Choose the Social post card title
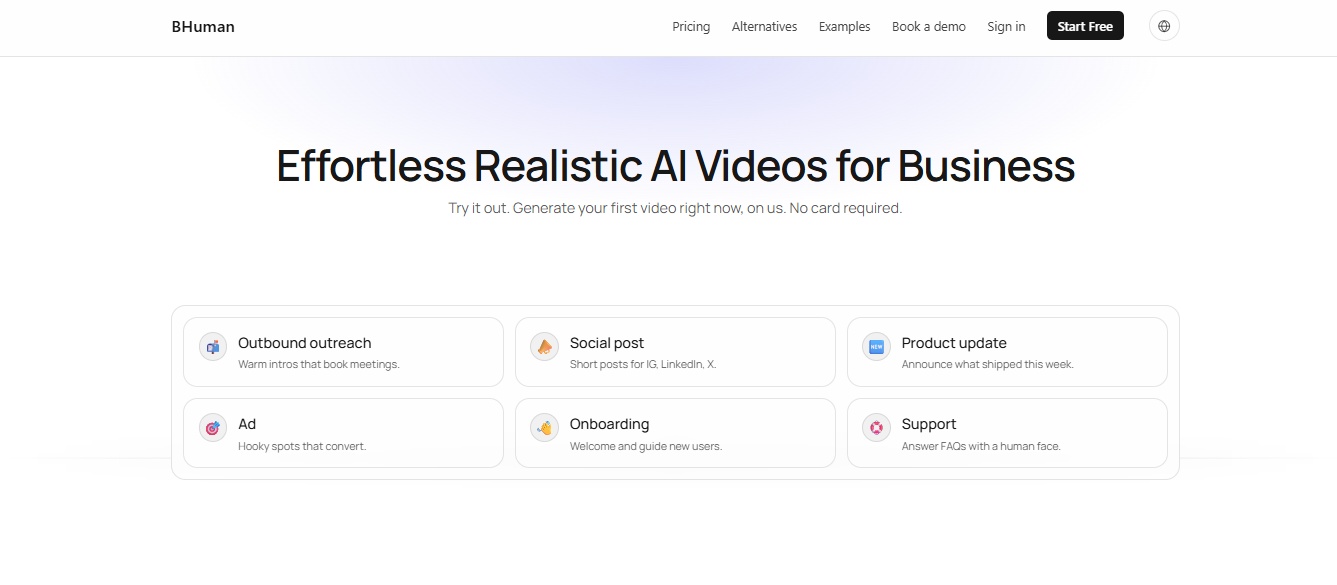The height and width of the screenshot is (585, 1337). click(607, 343)
